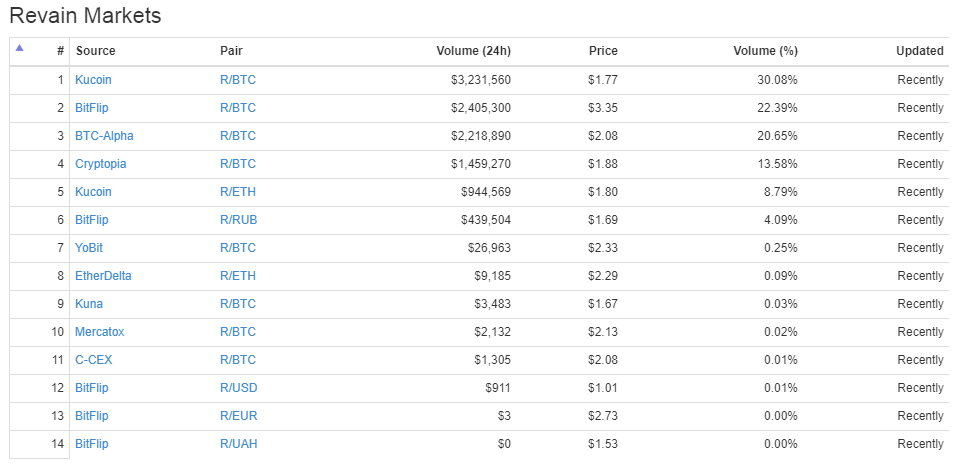The width and height of the screenshot is (967, 470).
Task: Click the R/UAH pair link
Action: coord(238,444)
